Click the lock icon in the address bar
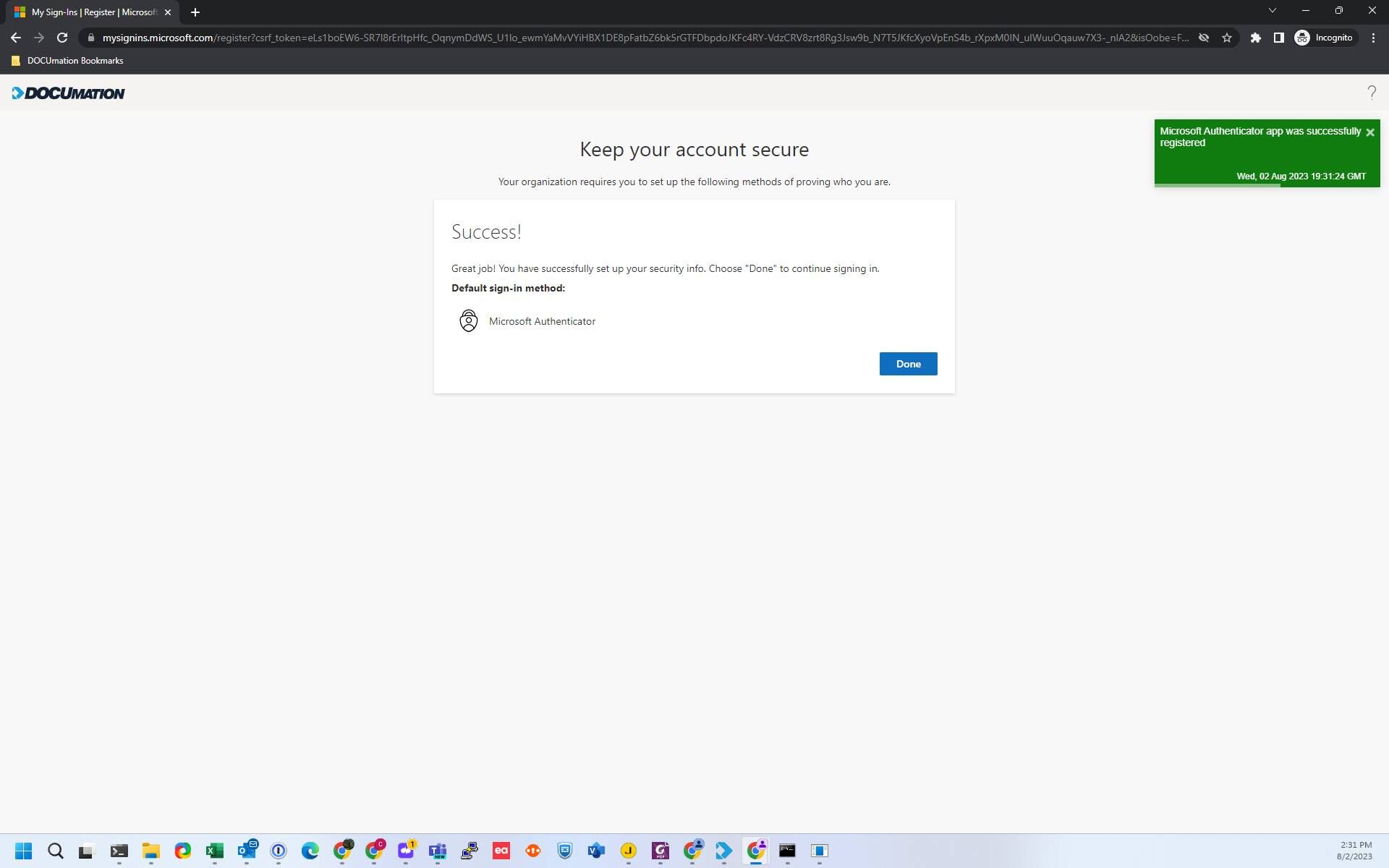The image size is (1389, 868). (x=91, y=37)
